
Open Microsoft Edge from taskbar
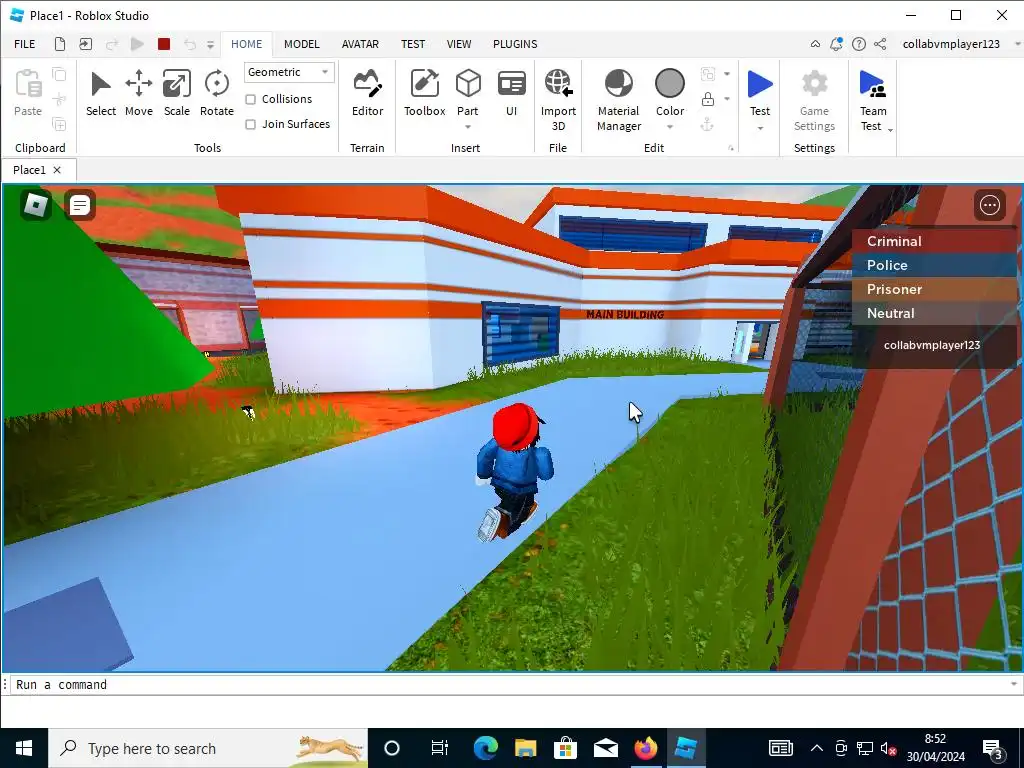tap(485, 748)
